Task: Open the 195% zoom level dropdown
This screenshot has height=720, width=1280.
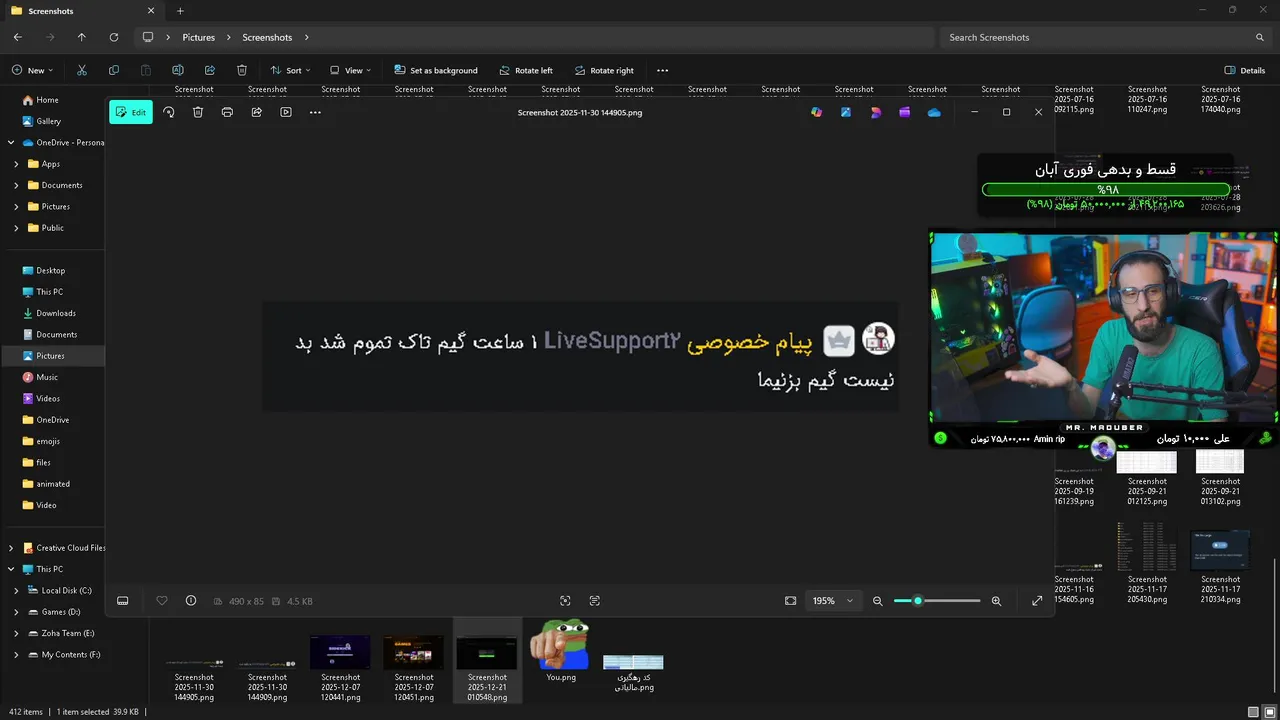Action: click(833, 601)
